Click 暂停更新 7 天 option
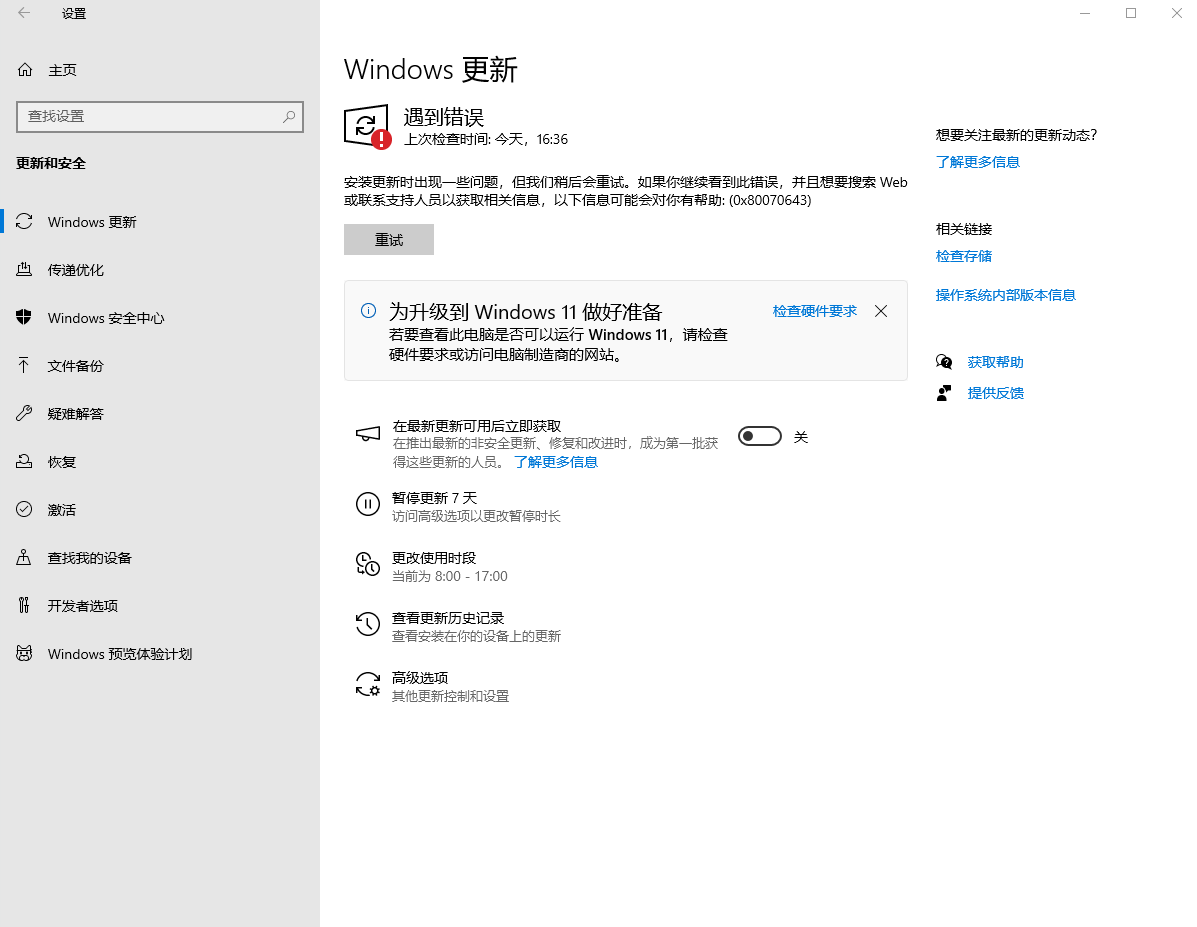This screenshot has width=1197, height=927. 458,506
